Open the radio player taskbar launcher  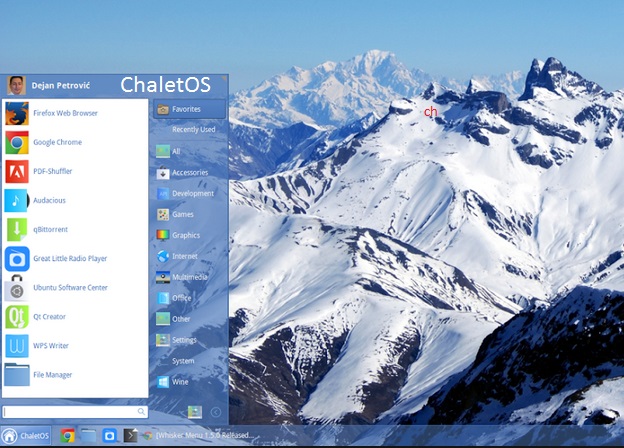tap(109, 436)
